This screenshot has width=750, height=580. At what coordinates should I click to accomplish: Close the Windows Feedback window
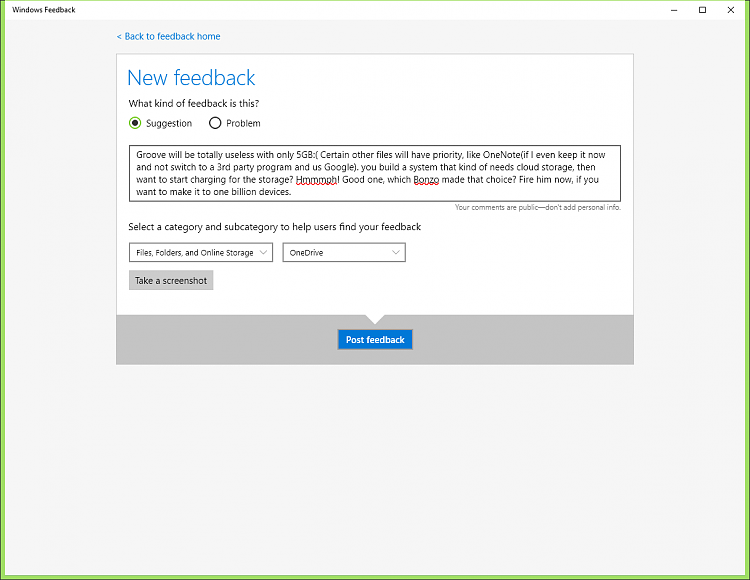[x=730, y=10]
